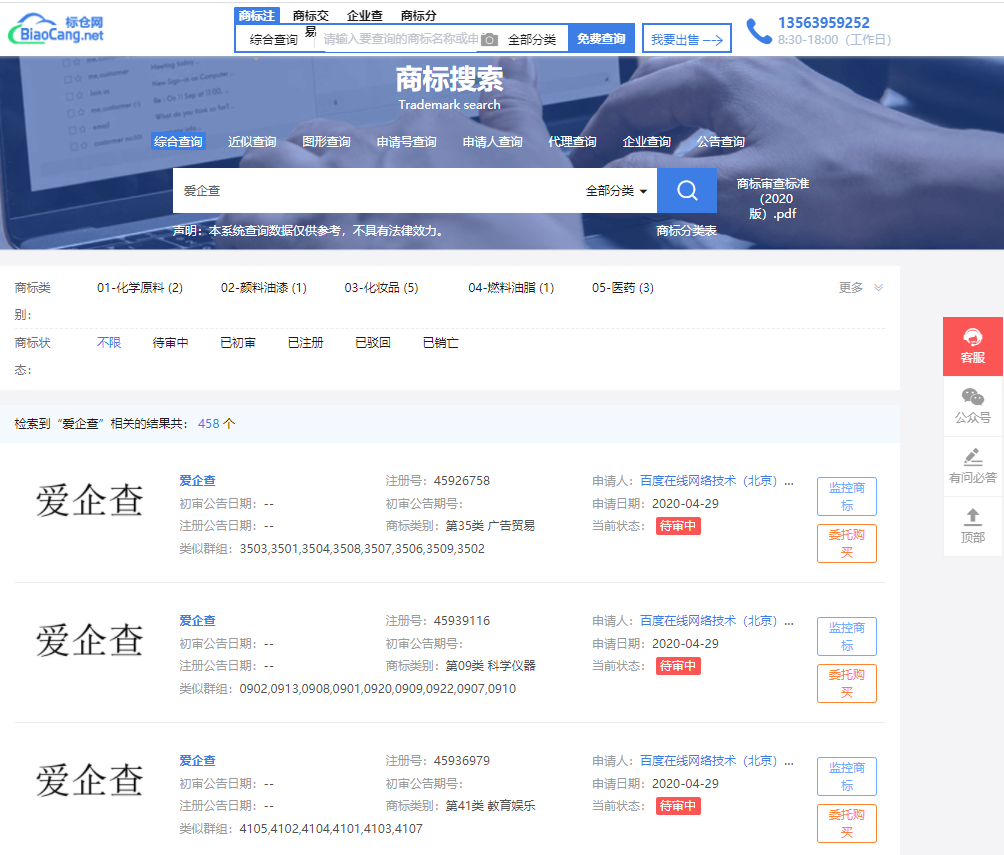Click the 我要出售 button
The height and width of the screenshot is (855, 1004).
click(686, 40)
